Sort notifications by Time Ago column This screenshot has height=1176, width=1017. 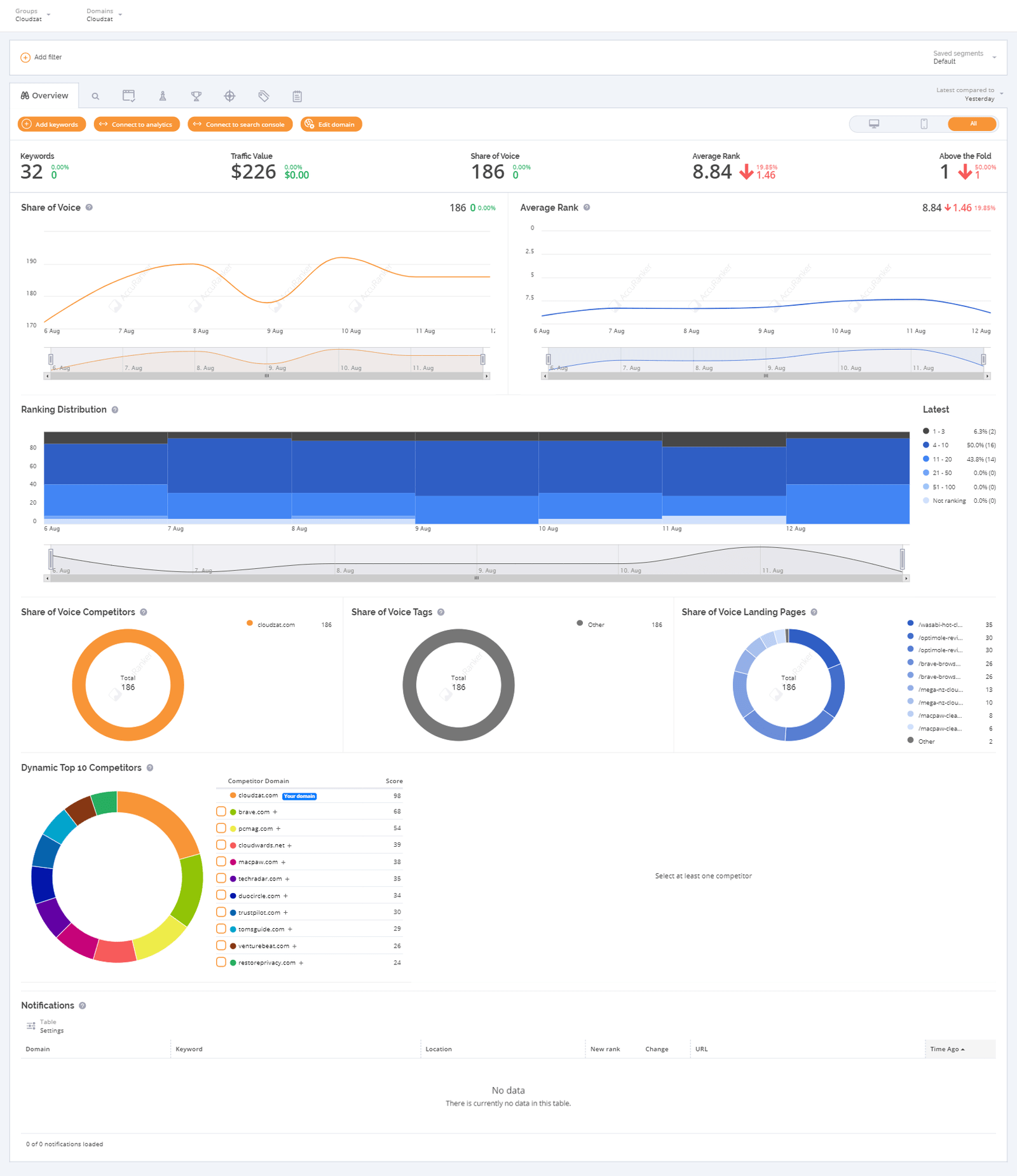pyautogui.click(x=947, y=1049)
